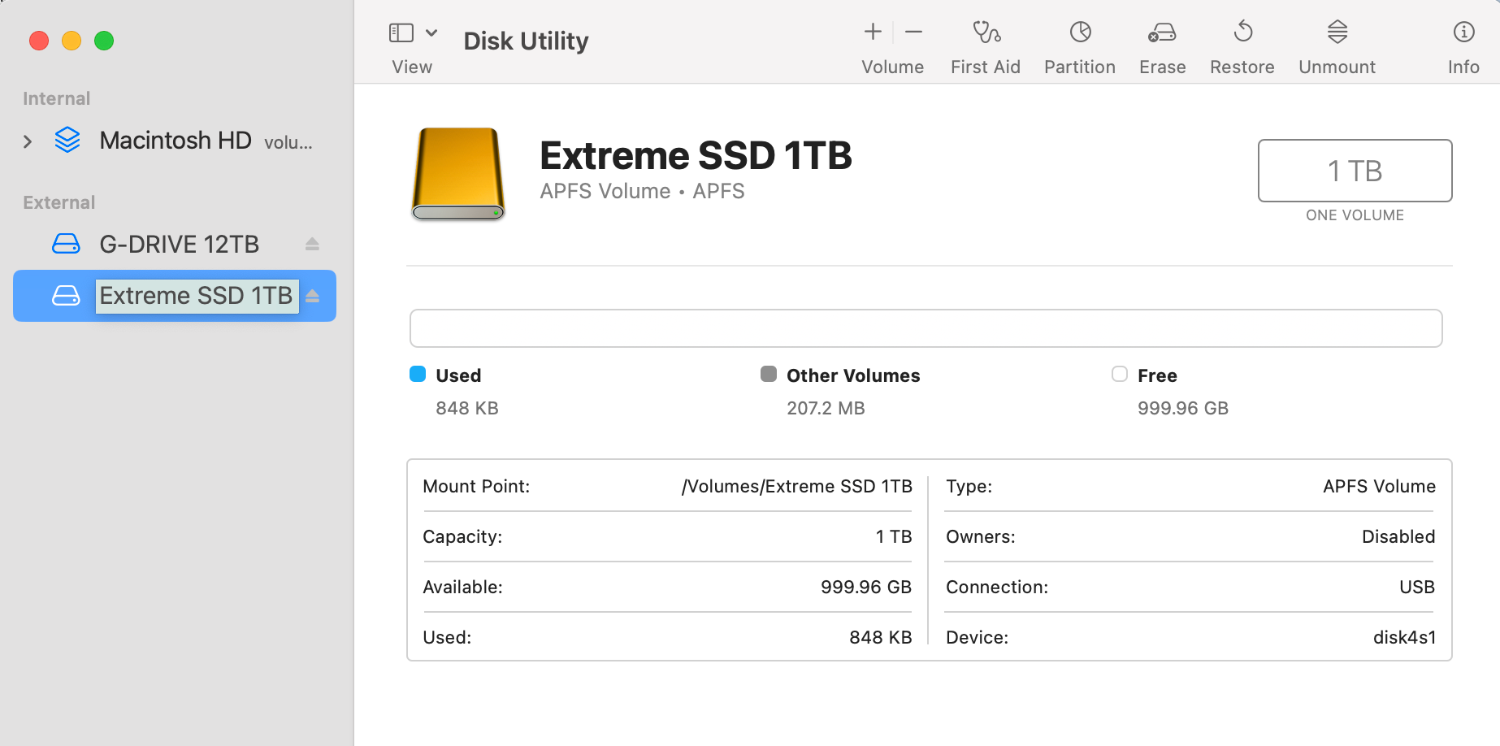1500x746 pixels.
Task: Click the Extreme SSD 1TB drive icon in sidebar
Action: point(66,296)
